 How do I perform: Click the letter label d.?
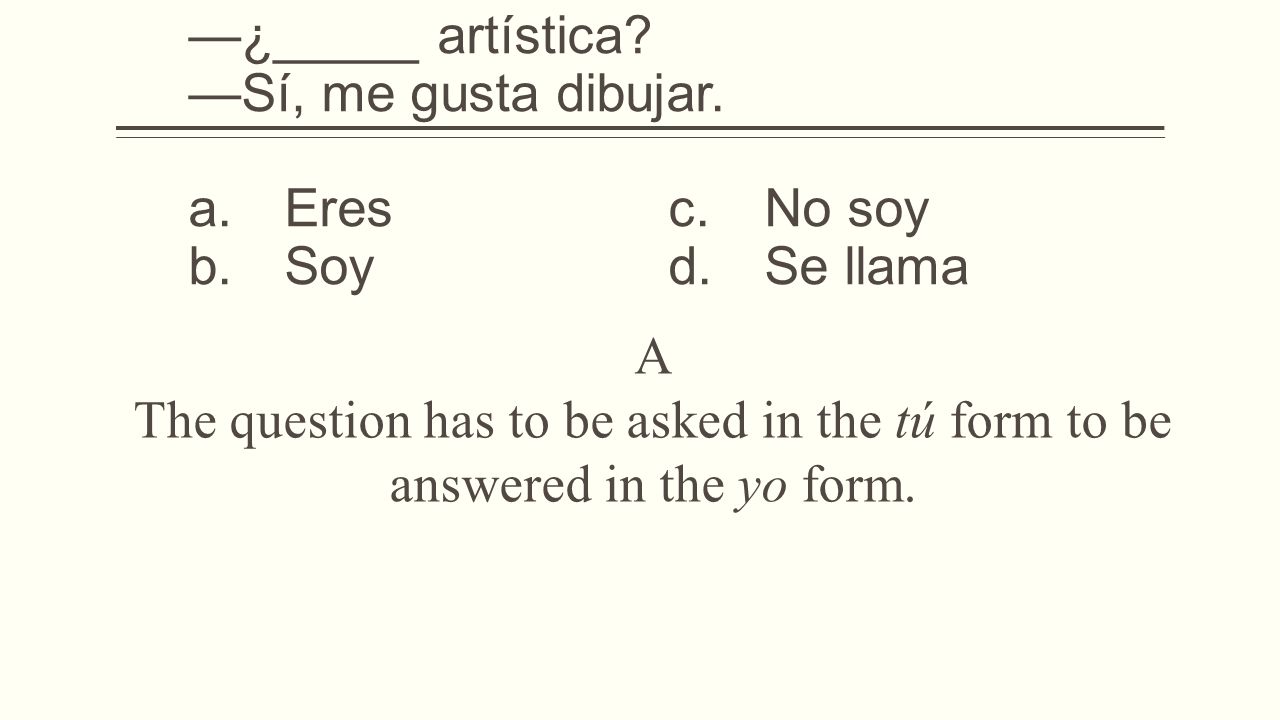pos(689,267)
